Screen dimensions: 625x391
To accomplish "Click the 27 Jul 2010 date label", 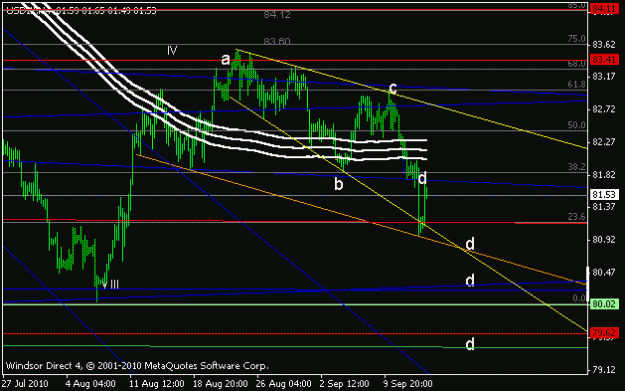I will 25,384.
